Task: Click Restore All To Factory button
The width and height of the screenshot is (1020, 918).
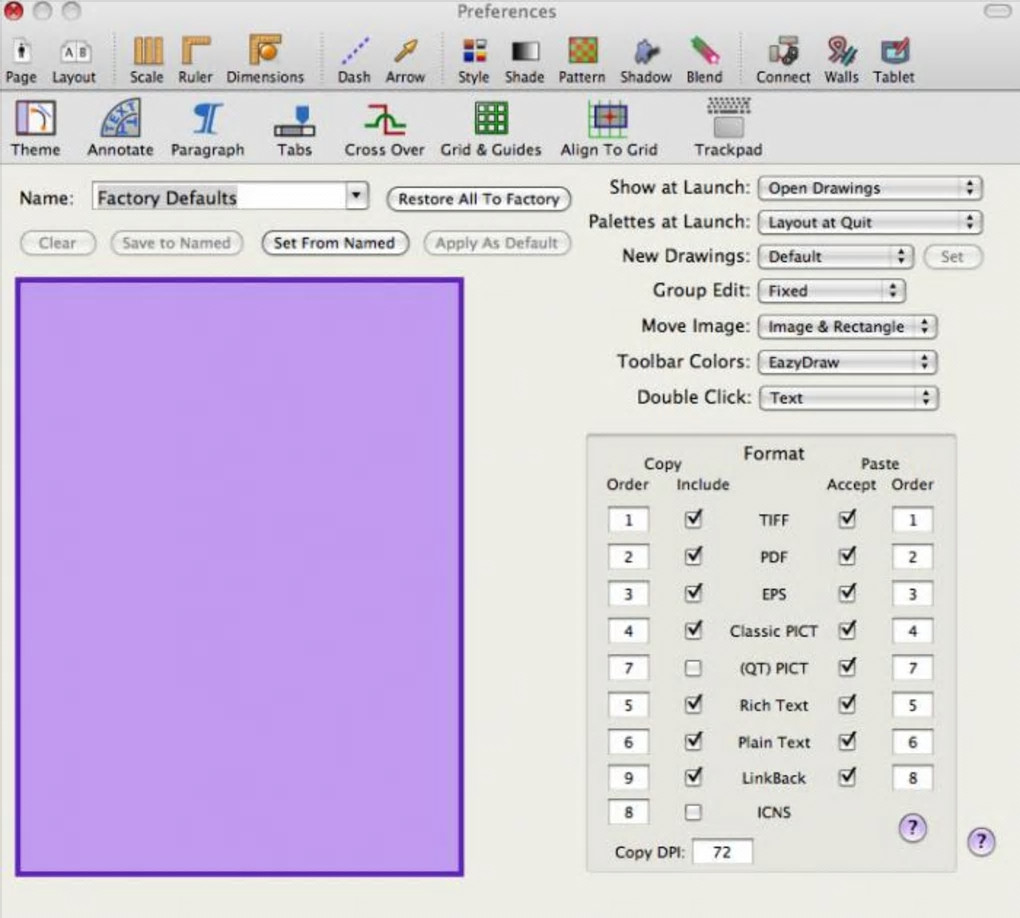Action: coord(479,199)
